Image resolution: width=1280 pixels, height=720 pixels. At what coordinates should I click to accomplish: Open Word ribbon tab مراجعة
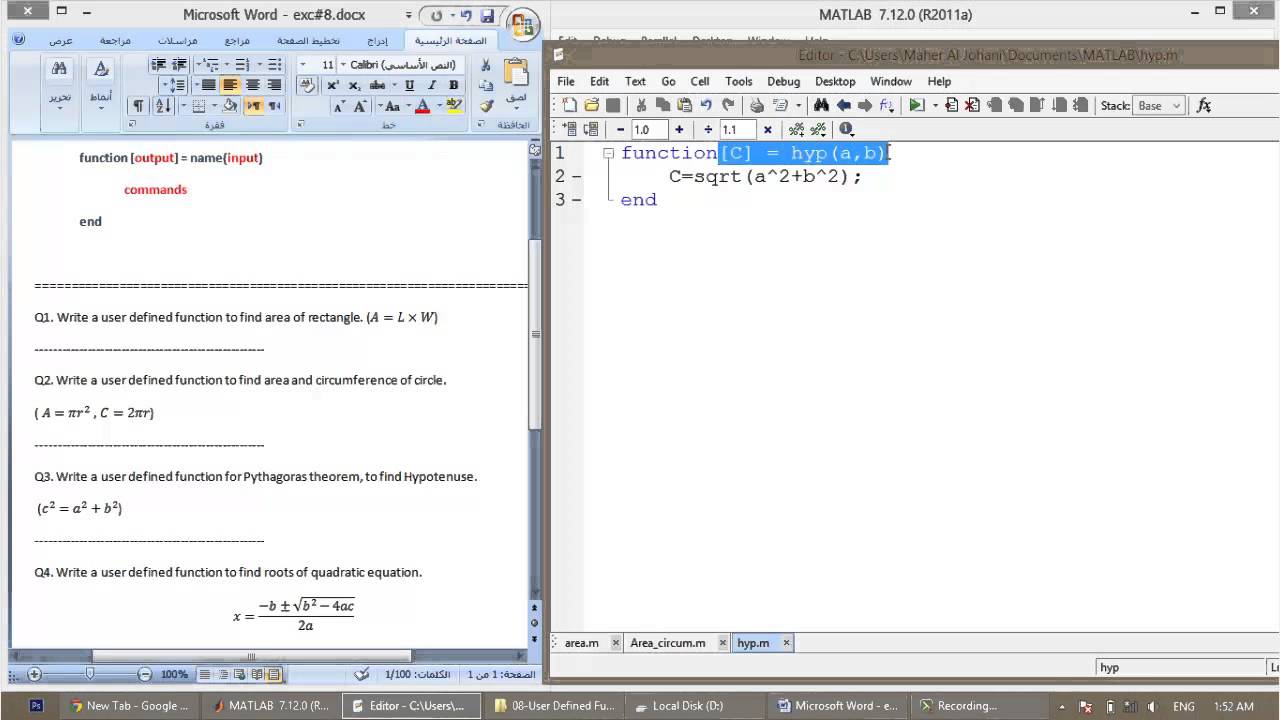click(x=115, y=41)
